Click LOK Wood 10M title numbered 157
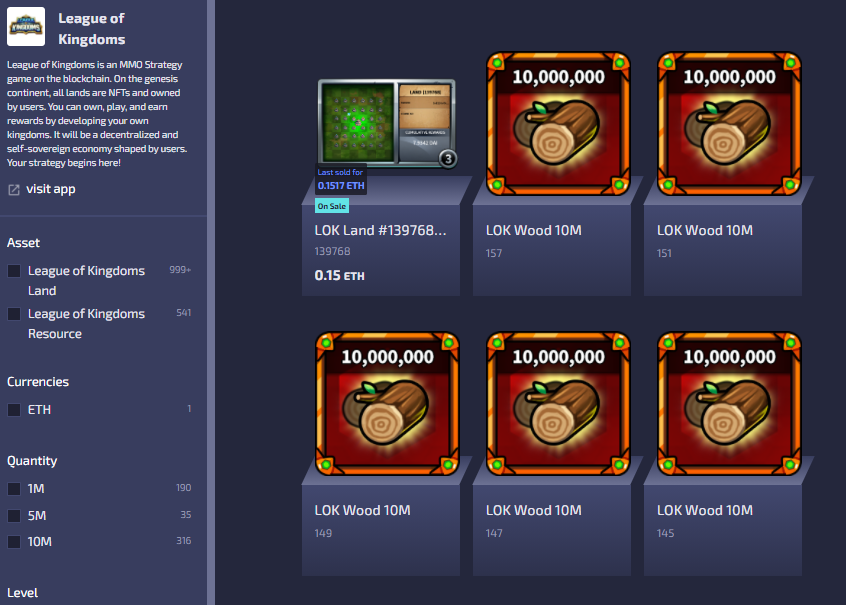846x605 pixels. (534, 230)
